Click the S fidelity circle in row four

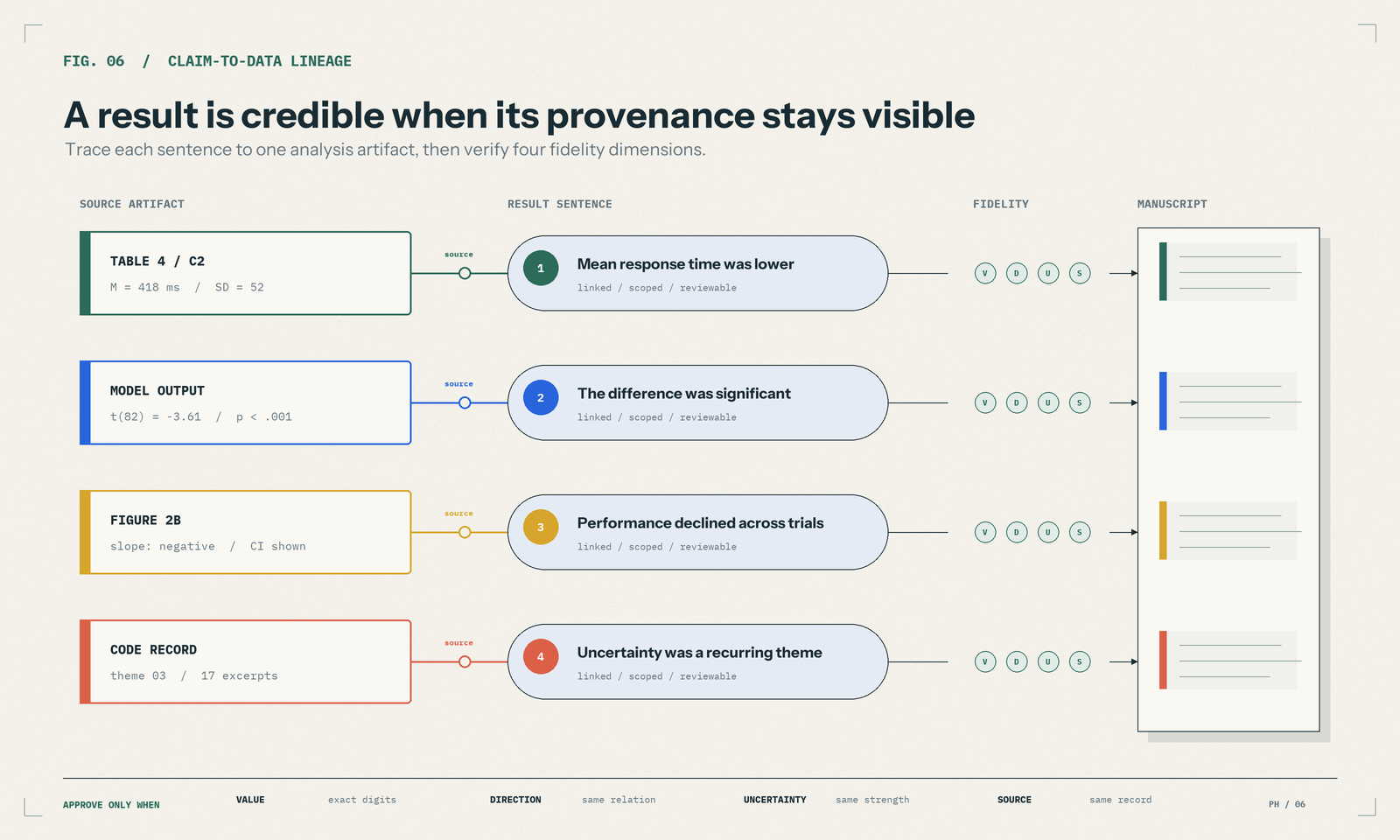click(1080, 661)
